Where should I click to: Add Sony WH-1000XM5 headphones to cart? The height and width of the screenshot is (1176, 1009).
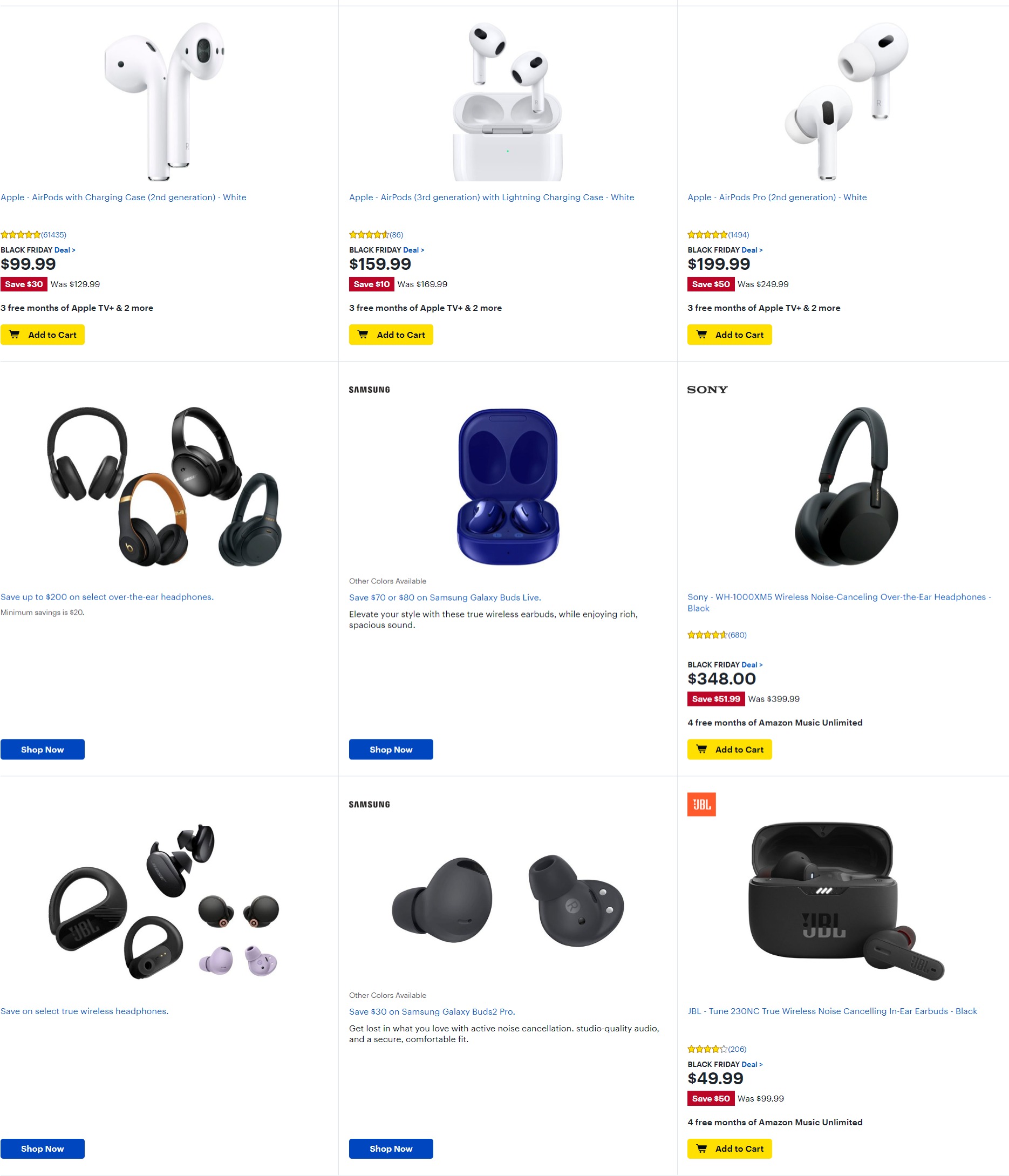click(729, 749)
